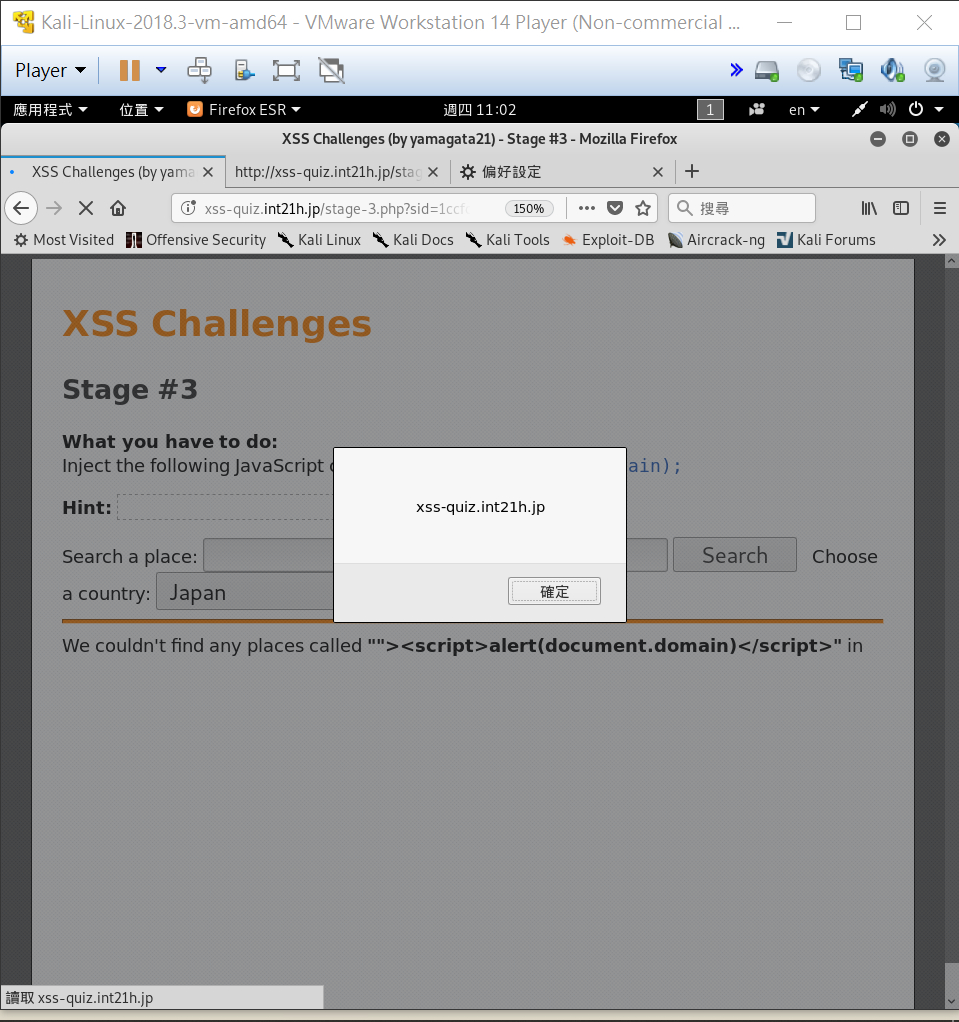Show site information icon in URL bar
Screen dimensions: 959x1022
pyautogui.click(x=188, y=208)
